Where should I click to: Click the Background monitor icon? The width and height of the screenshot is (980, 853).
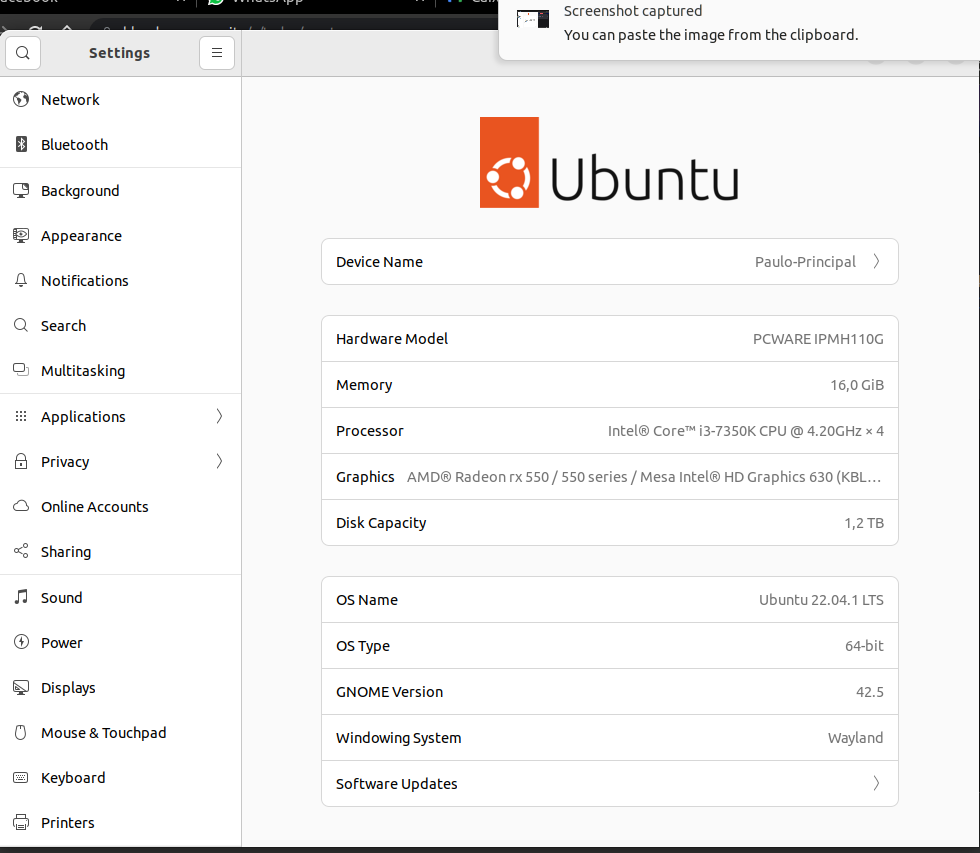21,191
